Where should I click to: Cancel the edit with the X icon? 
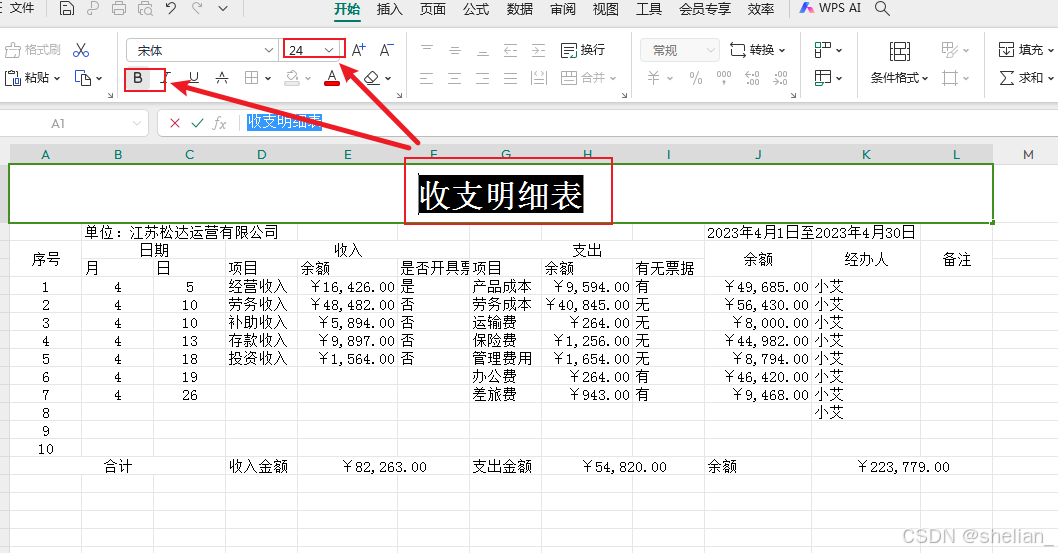coord(175,123)
